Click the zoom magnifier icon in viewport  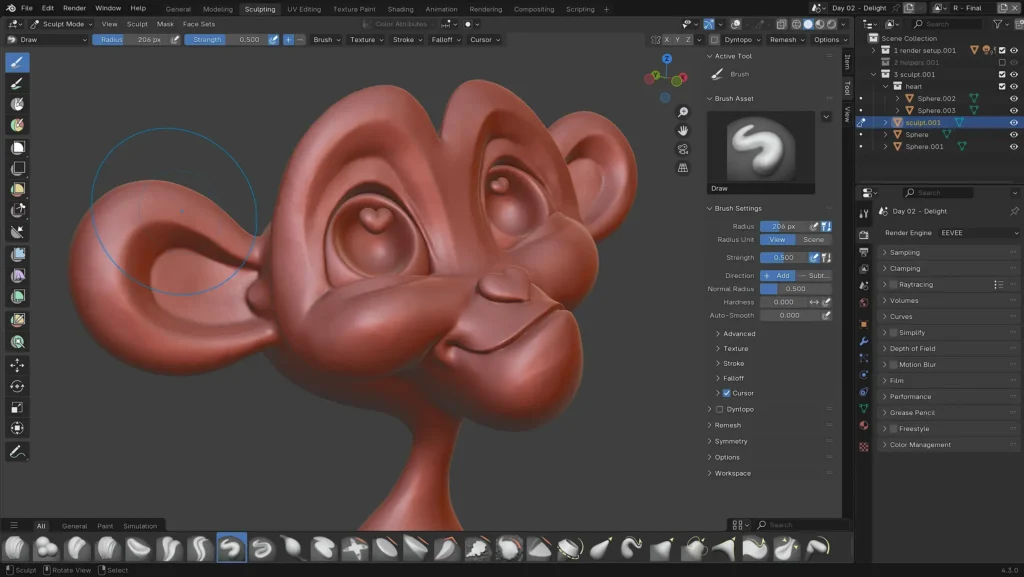point(683,112)
